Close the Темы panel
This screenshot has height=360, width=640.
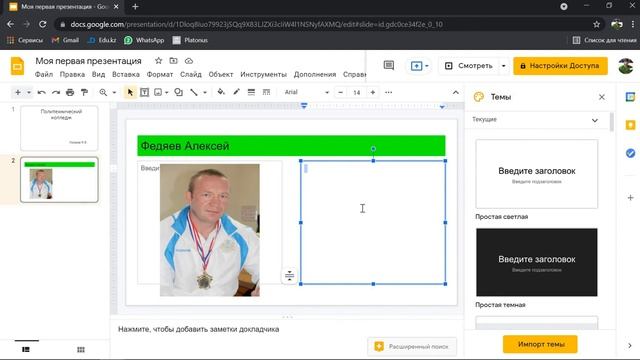pyautogui.click(x=602, y=97)
